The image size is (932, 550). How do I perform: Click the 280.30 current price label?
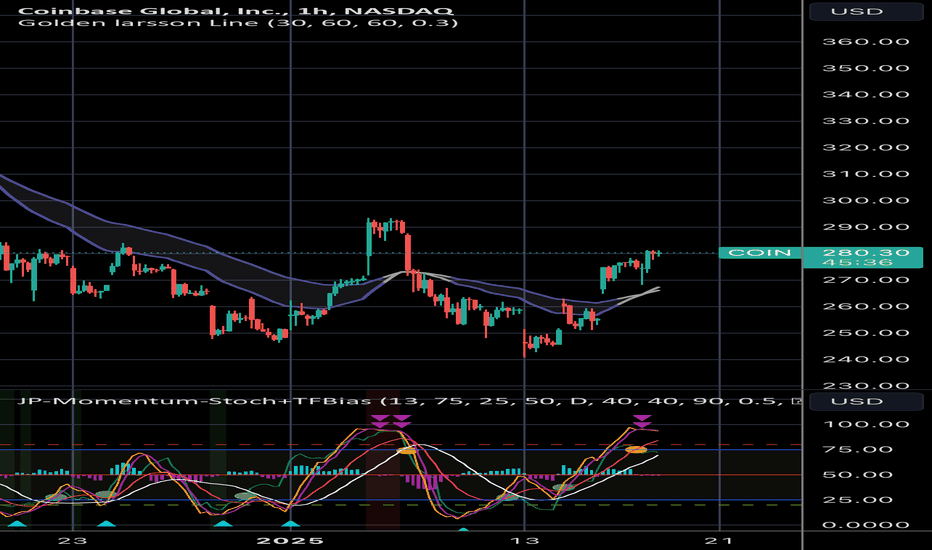point(865,253)
